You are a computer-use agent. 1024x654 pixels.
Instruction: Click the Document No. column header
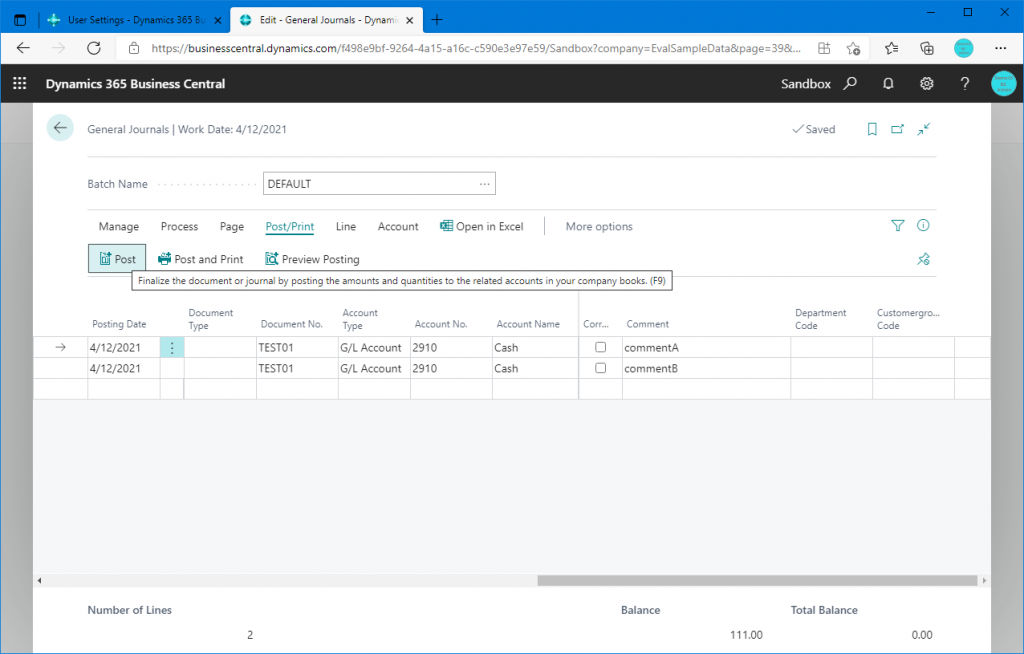pos(291,324)
